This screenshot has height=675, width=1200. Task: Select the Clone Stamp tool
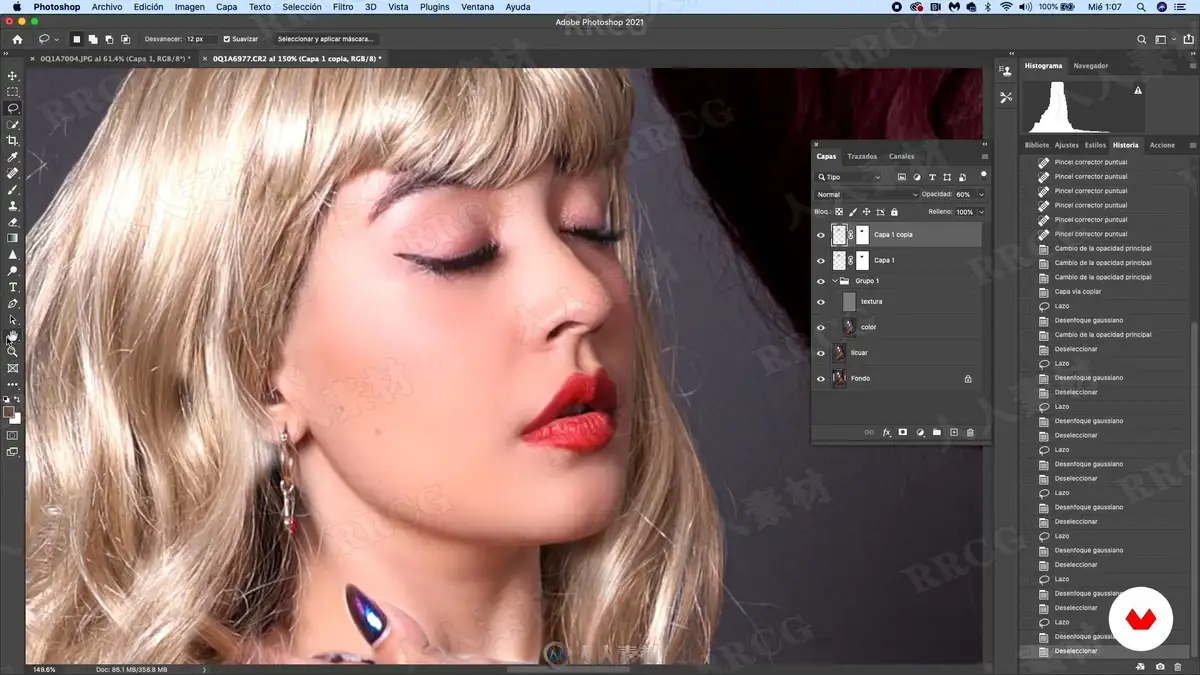point(13,206)
